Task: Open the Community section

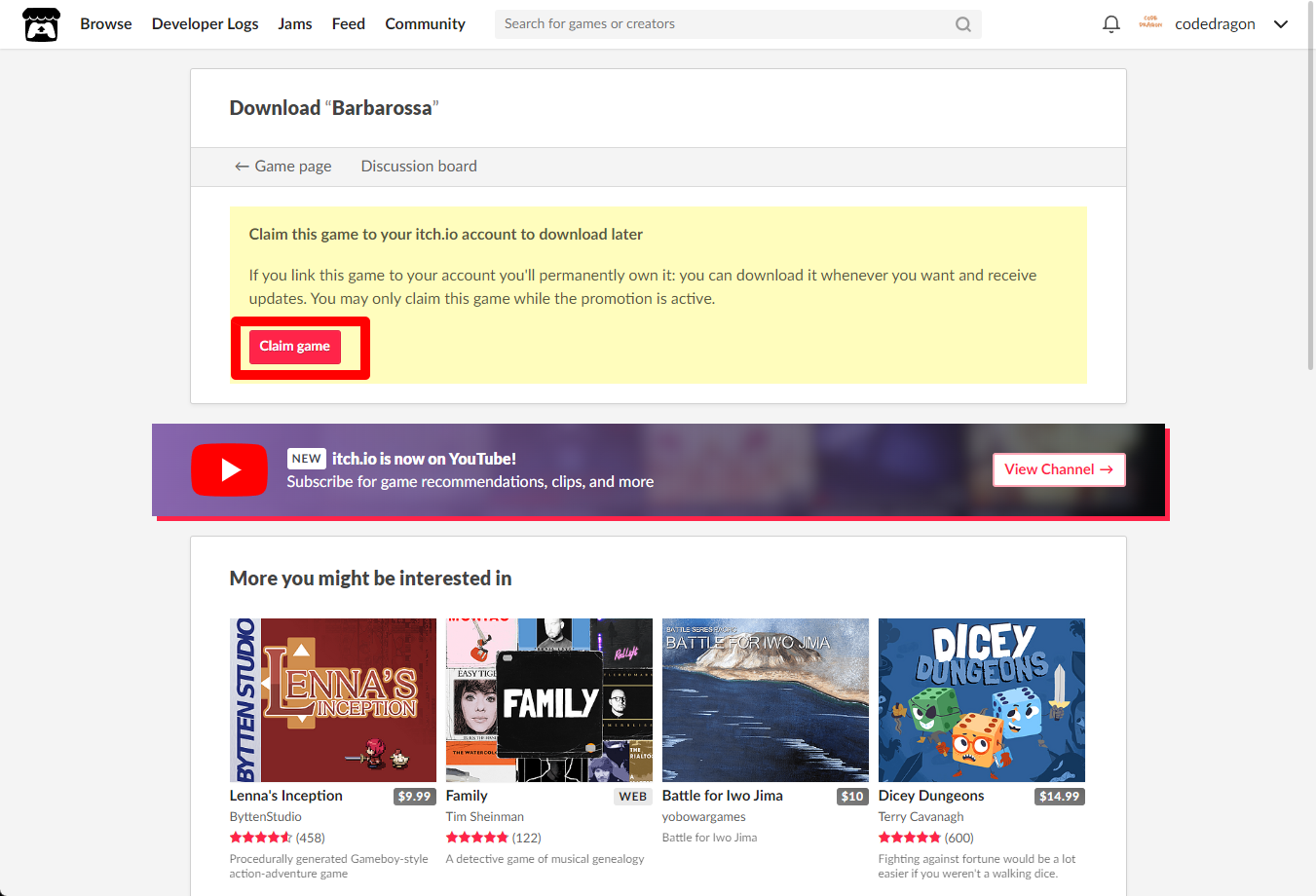Action: tap(425, 23)
